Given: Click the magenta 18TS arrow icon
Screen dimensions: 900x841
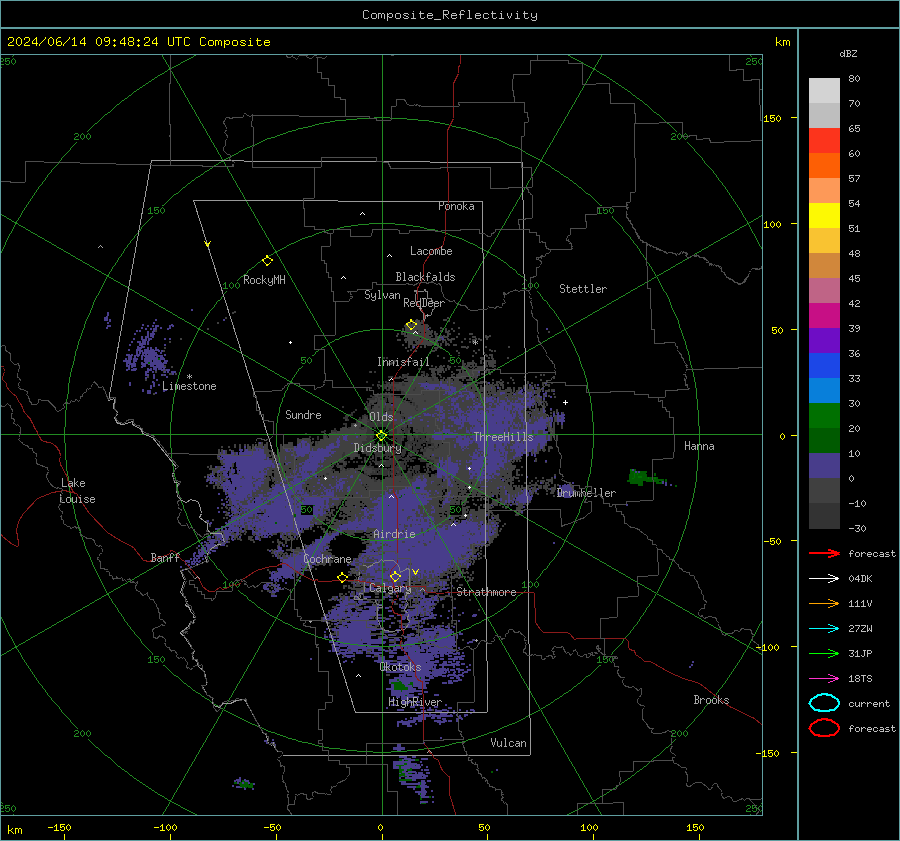Looking at the screenshot, I should [824, 679].
